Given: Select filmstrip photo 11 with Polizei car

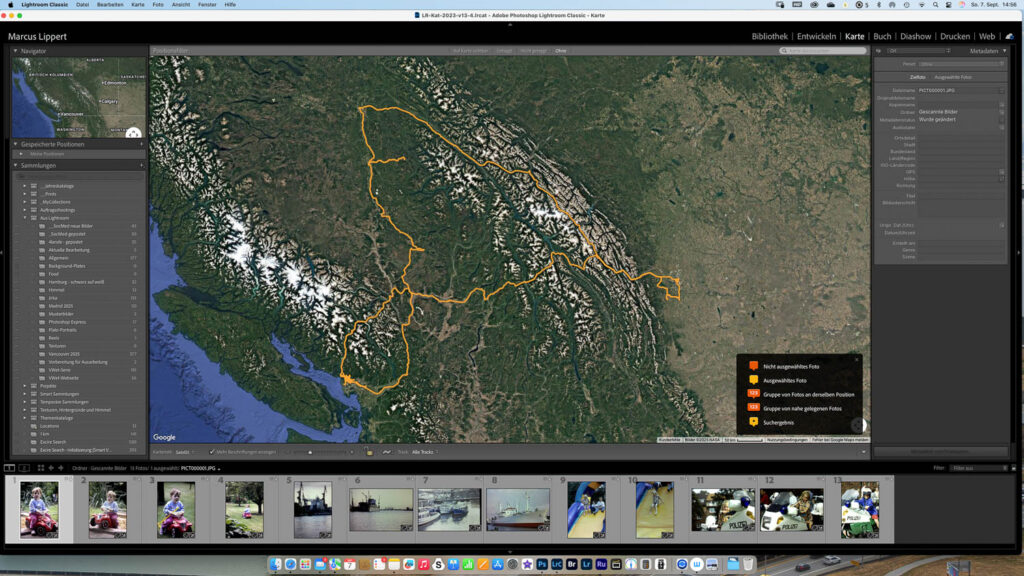Looking at the screenshot, I should tap(723, 509).
